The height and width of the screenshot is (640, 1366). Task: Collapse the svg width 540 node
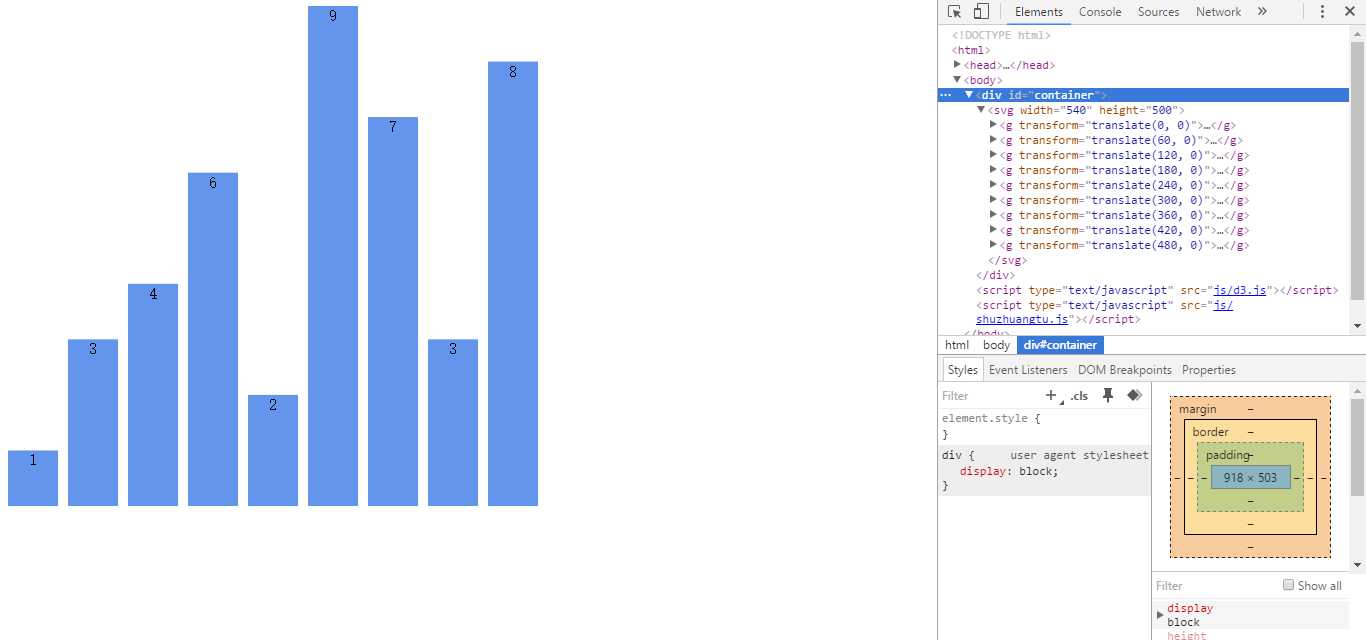pos(981,110)
